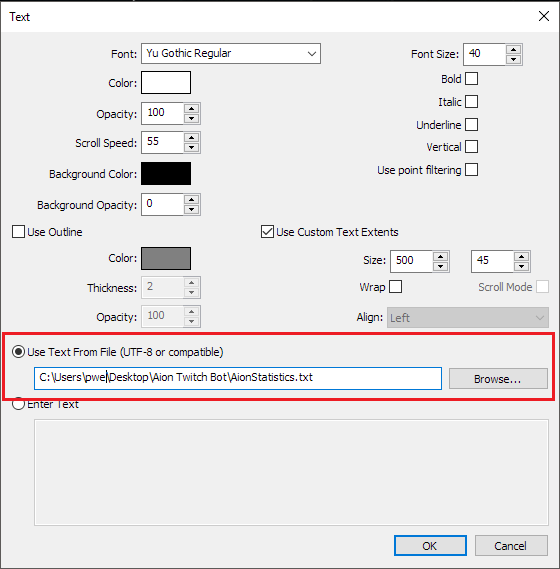Screen dimensions: 560x569
Task: Decrease Scroll Speed with down arrow
Action: [191, 148]
